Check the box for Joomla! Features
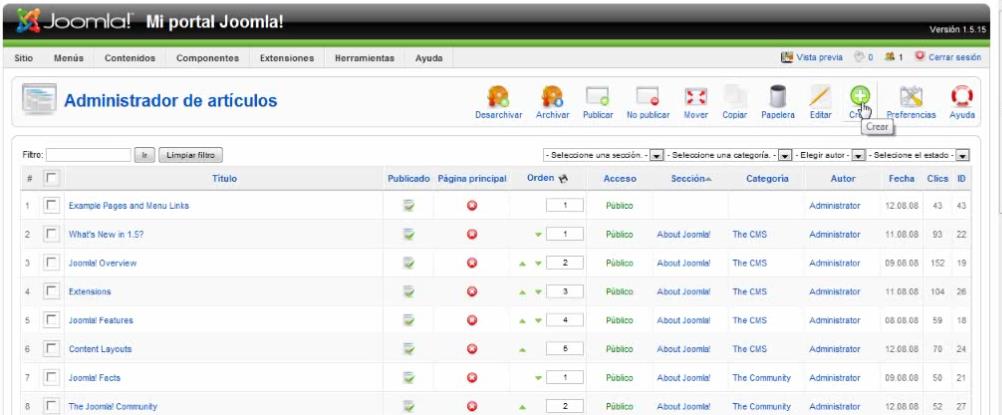Image resolution: width=1002 pixels, height=415 pixels. point(50,320)
